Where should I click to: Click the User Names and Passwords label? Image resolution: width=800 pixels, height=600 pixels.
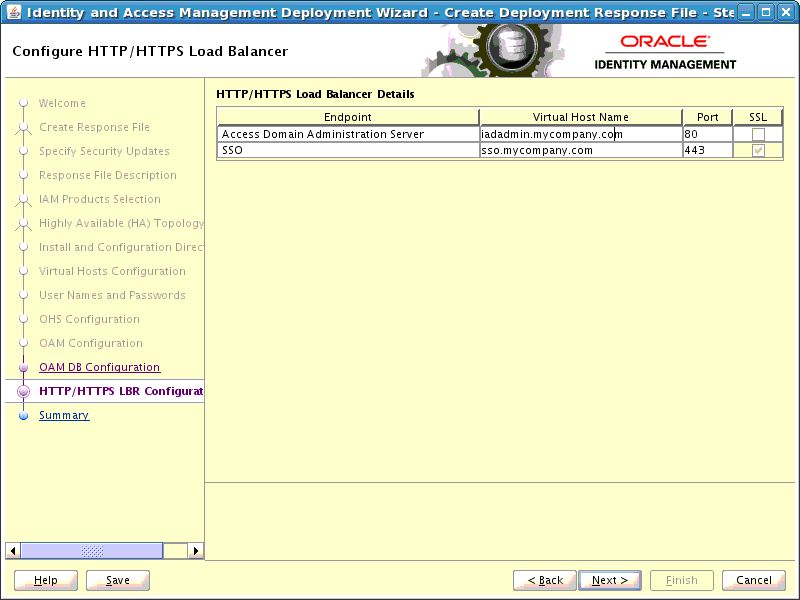pos(112,295)
